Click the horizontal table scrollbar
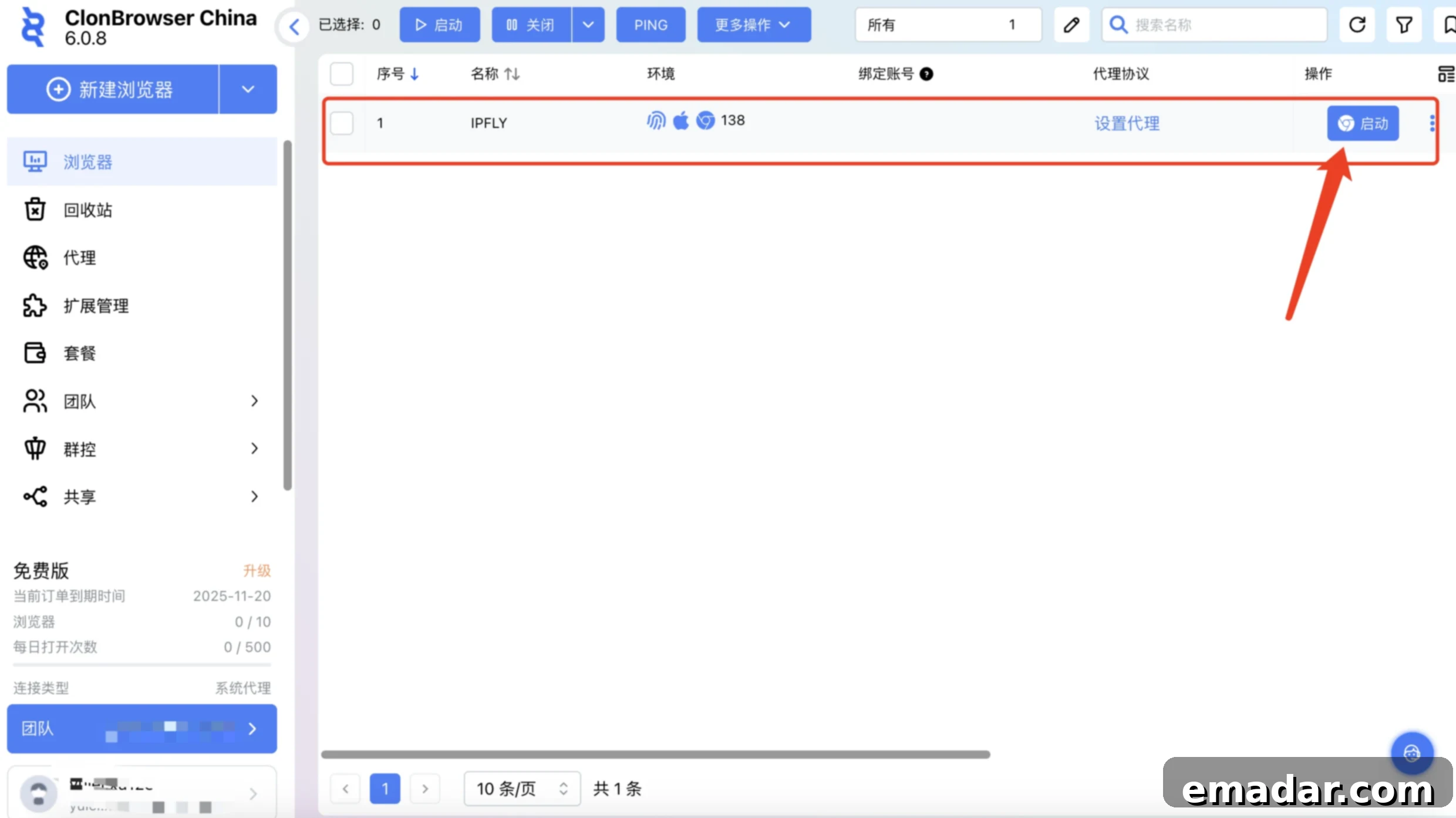The width and height of the screenshot is (1456, 818). (655, 754)
